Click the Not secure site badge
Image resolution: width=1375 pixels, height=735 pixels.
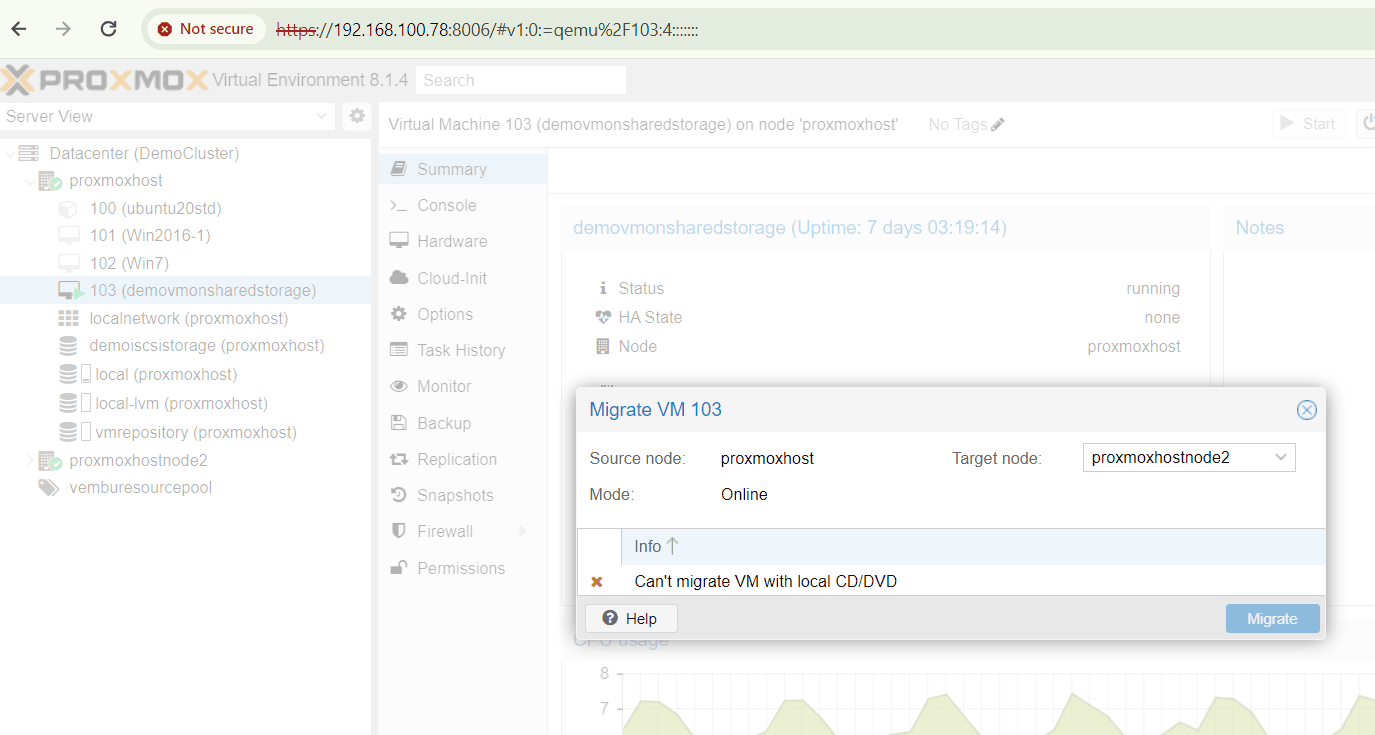pos(206,29)
